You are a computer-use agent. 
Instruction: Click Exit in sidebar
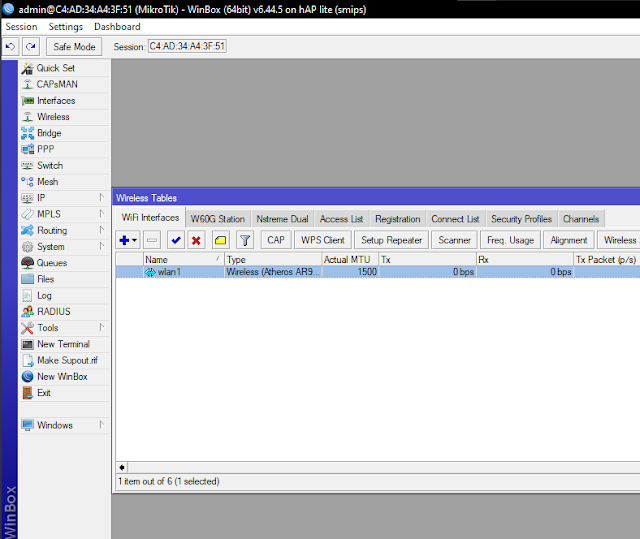click(x=64, y=393)
